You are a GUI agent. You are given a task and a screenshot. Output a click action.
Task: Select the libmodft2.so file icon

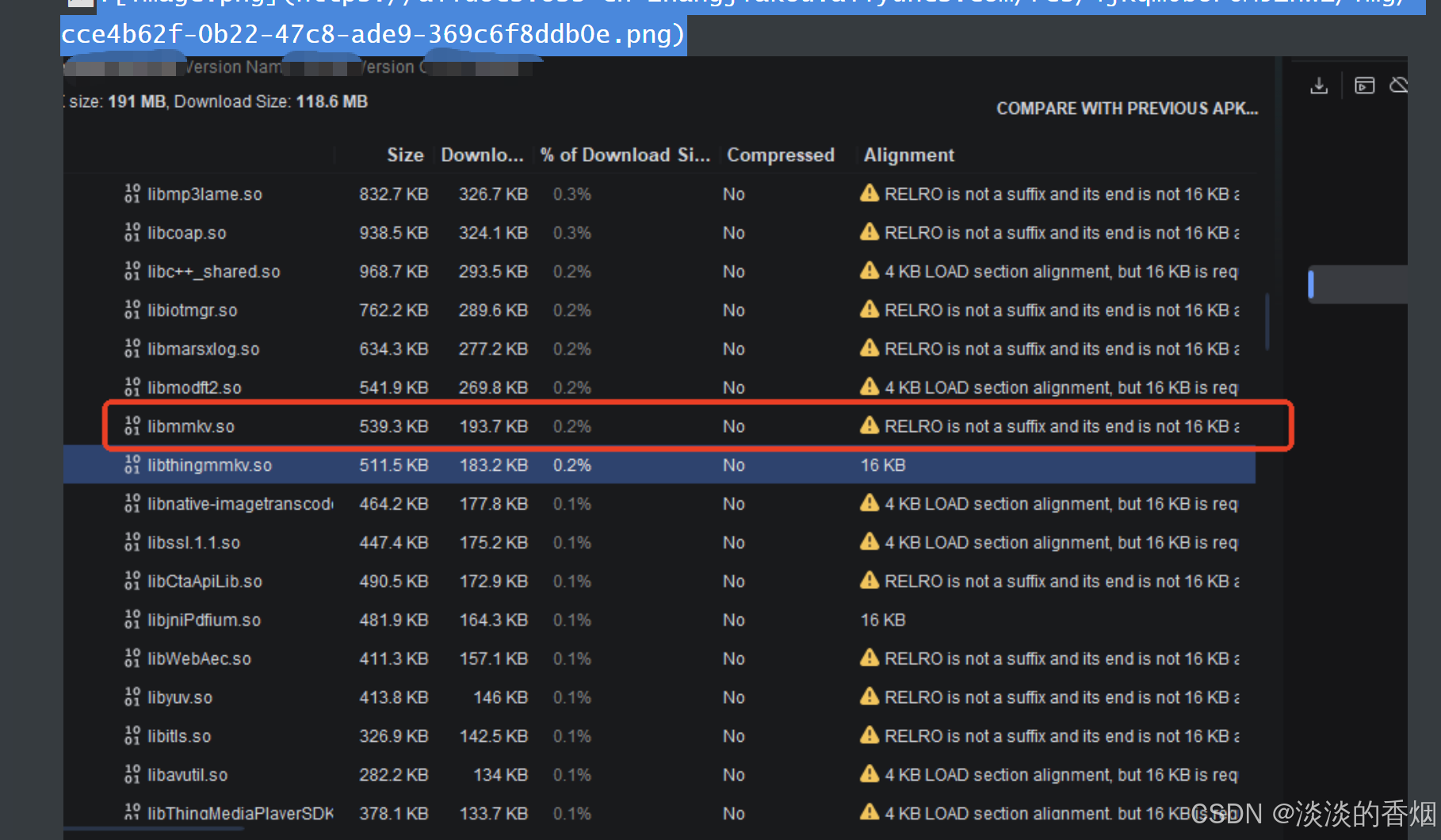132,387
